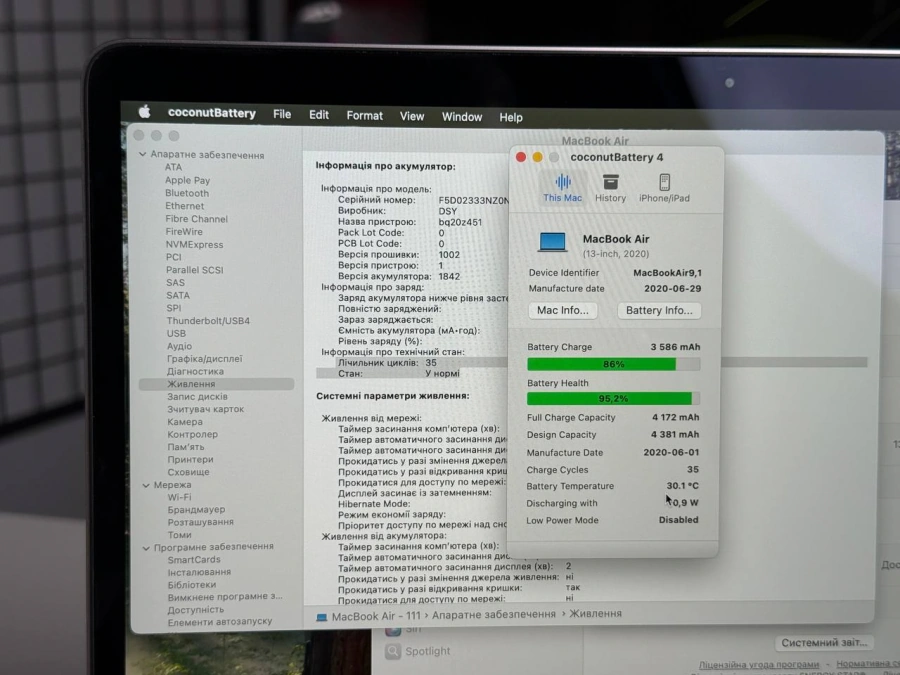900x675 pixels.
Task: Click the green Battery Health 95,2% bar
Action: [x=612, y=398]
